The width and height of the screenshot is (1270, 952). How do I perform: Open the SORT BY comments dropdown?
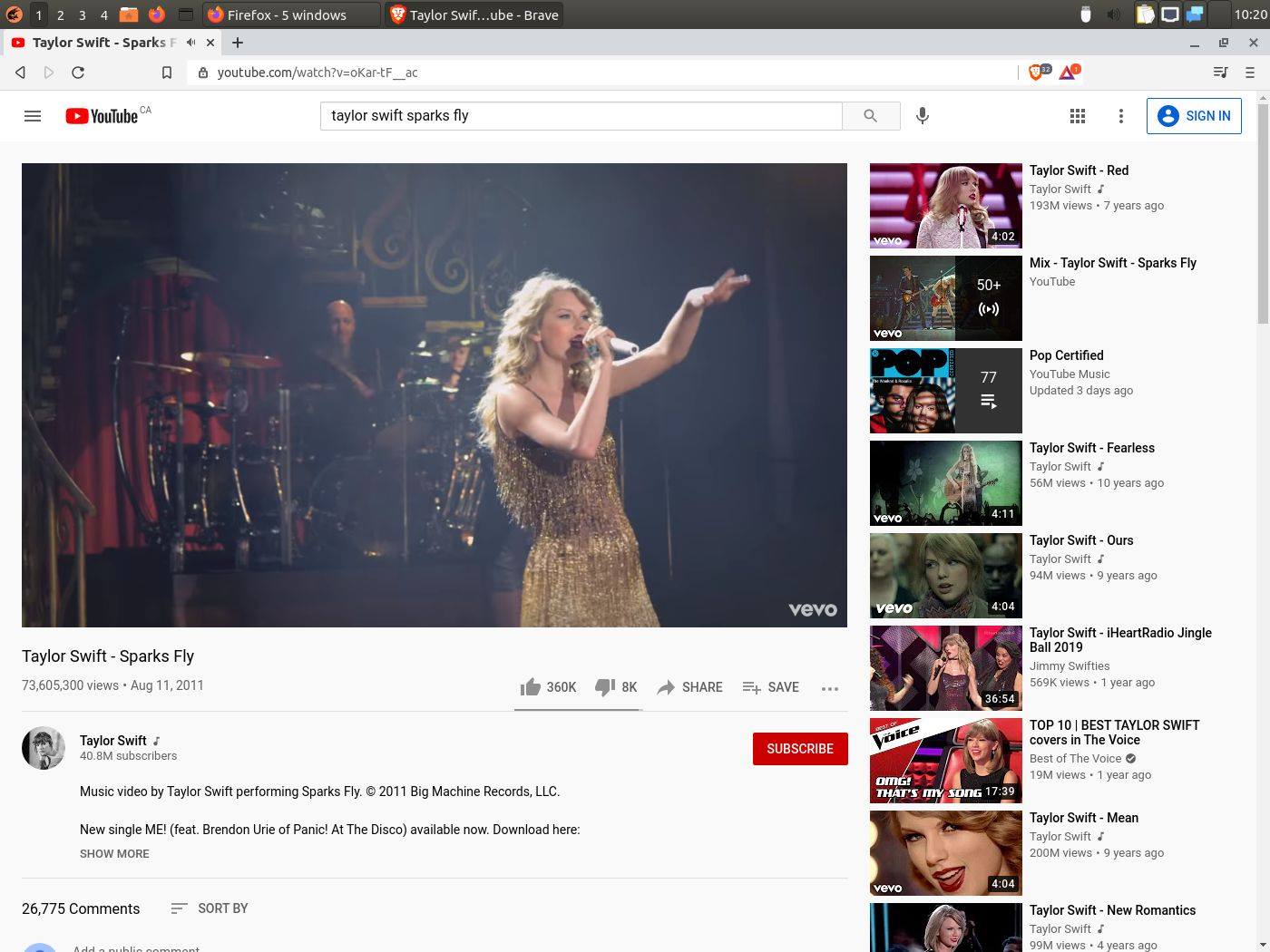(x=210, y=908)
